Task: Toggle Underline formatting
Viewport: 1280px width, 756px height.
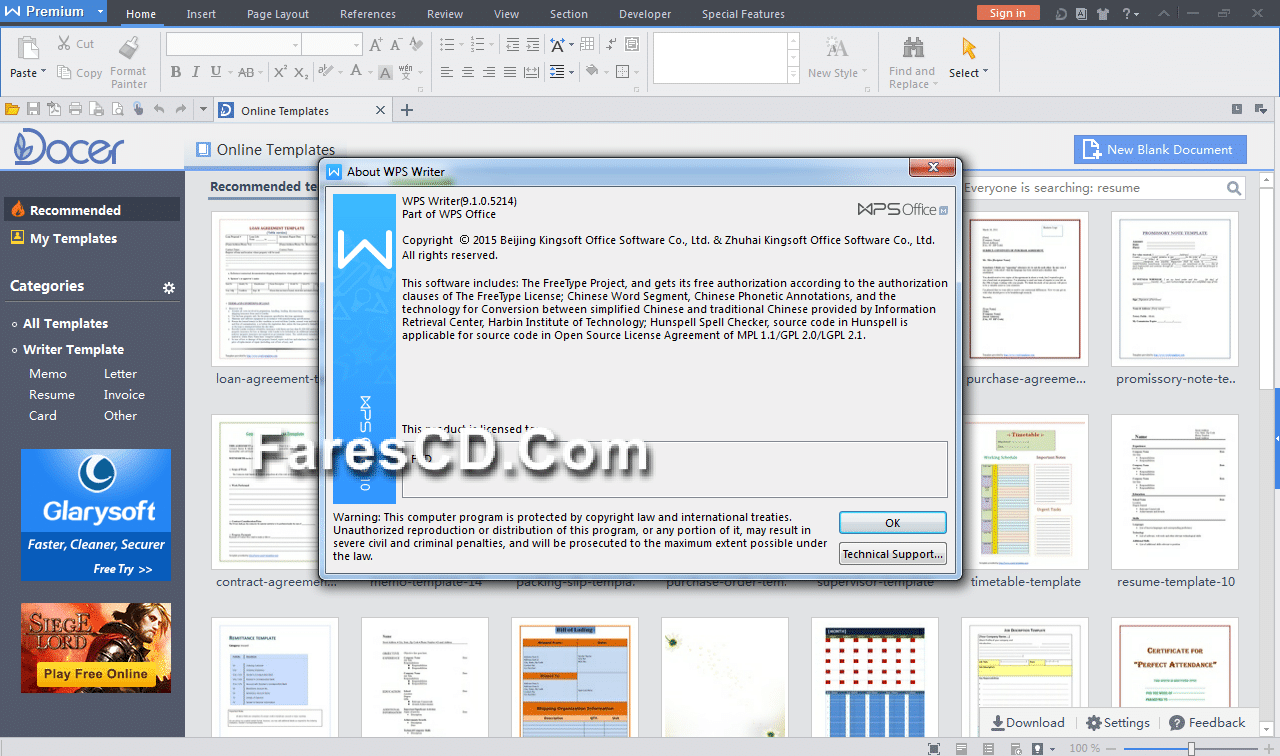Action: coord(215,72)
